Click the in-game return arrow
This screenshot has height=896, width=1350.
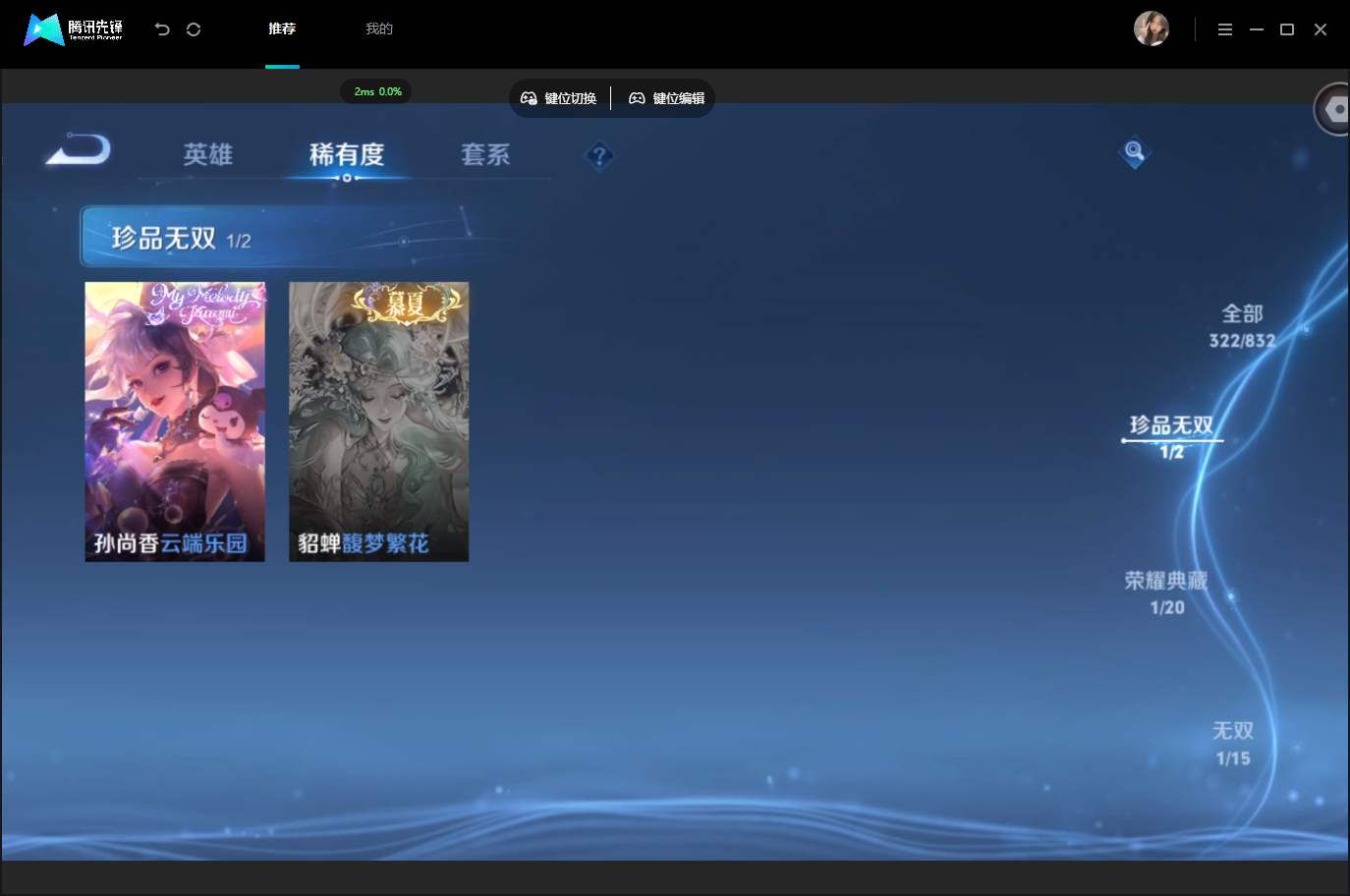(x=79, y=149)
